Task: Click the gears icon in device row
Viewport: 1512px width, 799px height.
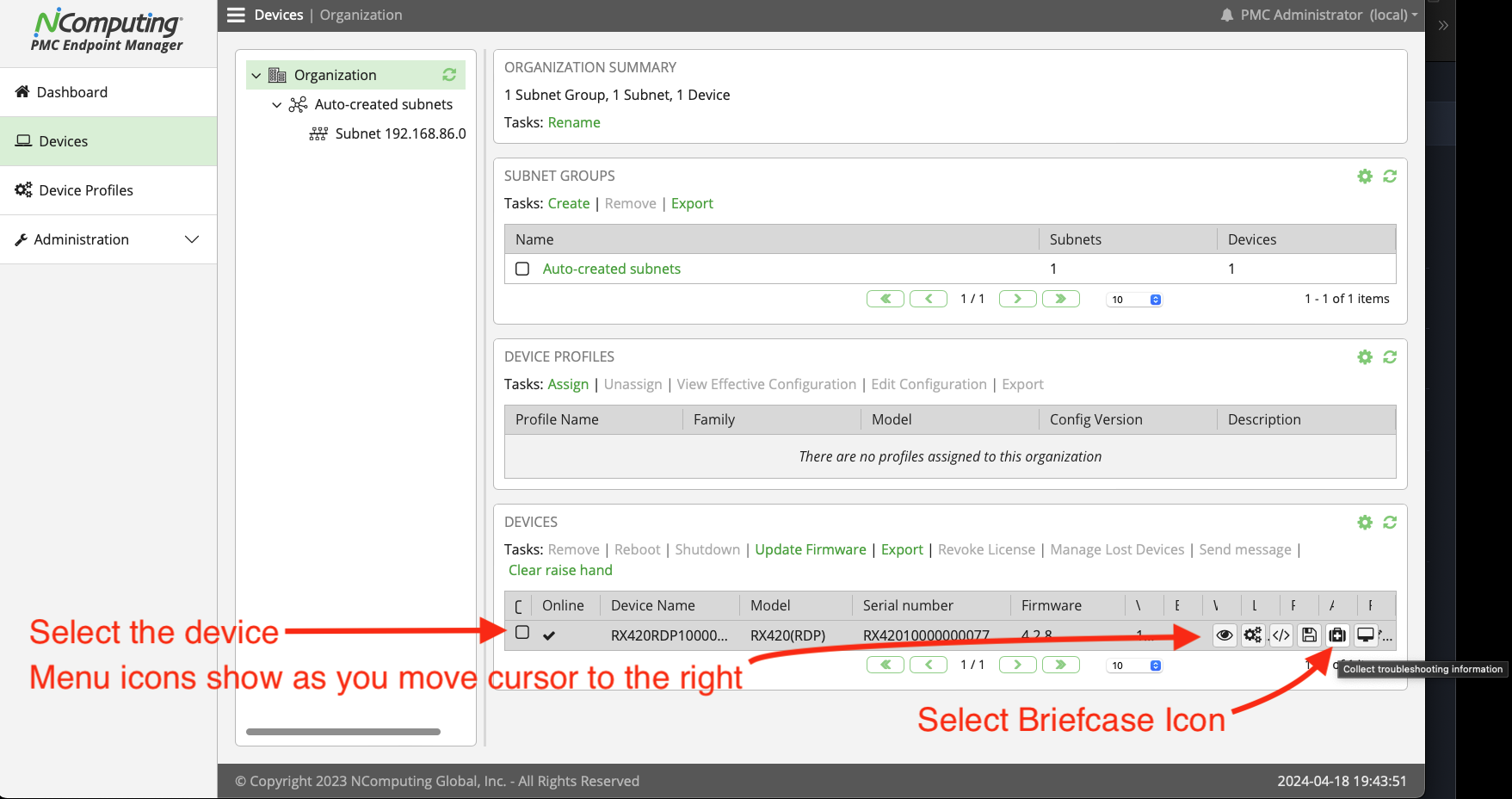Action: [1253, 635]
